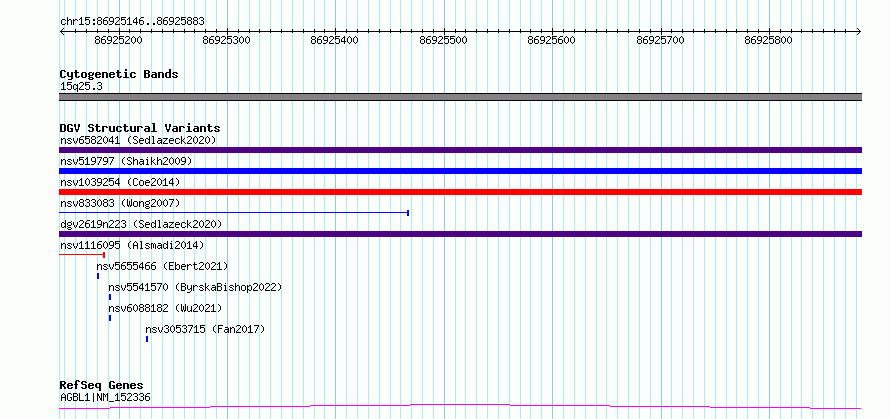The image size is (890, 419).
Task: Click the blue nsv5541570 variant marker
Action: (x=110, y=297)
